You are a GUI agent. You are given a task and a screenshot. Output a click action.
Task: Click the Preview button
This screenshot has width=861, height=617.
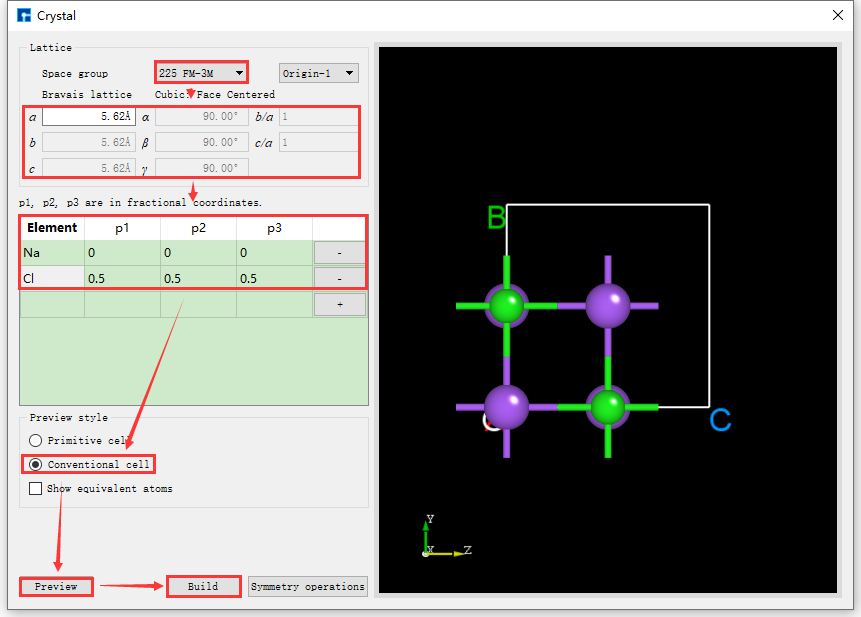56,586
